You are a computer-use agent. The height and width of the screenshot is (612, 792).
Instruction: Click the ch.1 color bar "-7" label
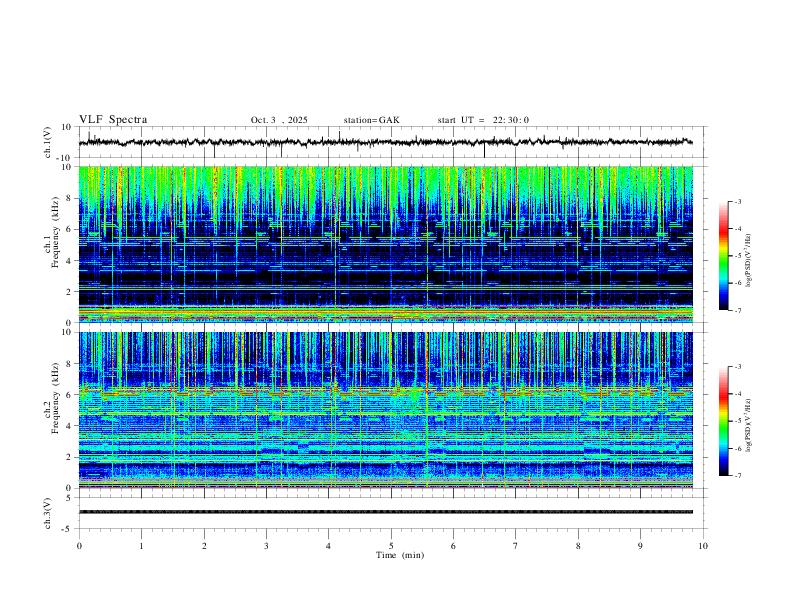(738, 311)
